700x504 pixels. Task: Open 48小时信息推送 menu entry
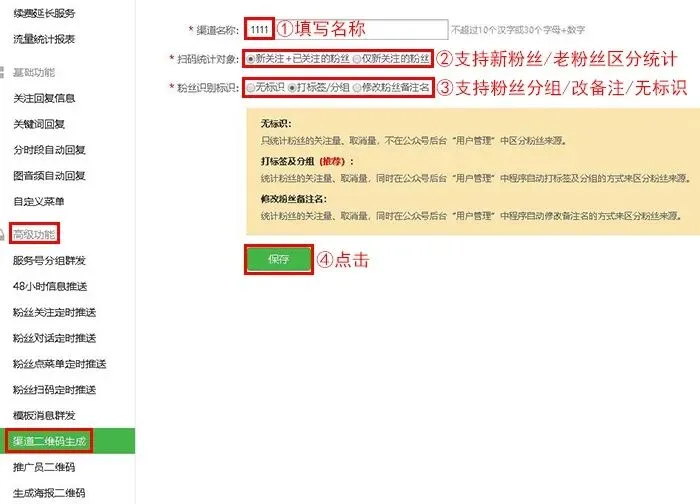(x=50, y=286)
